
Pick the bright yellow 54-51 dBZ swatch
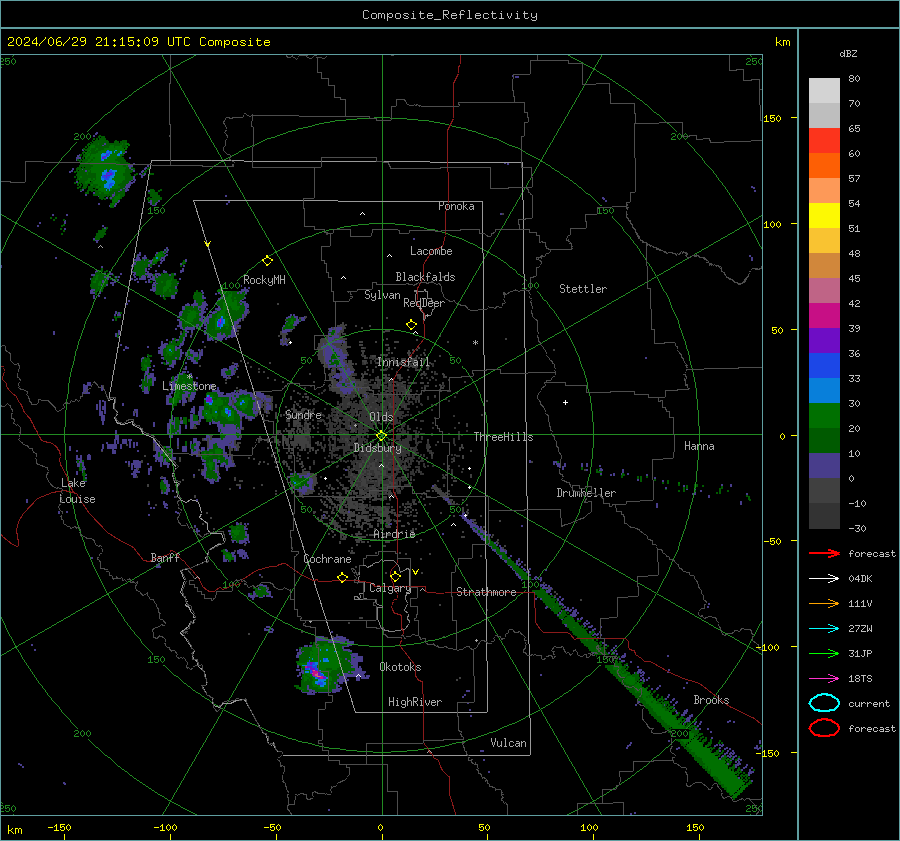pos(824,216)
